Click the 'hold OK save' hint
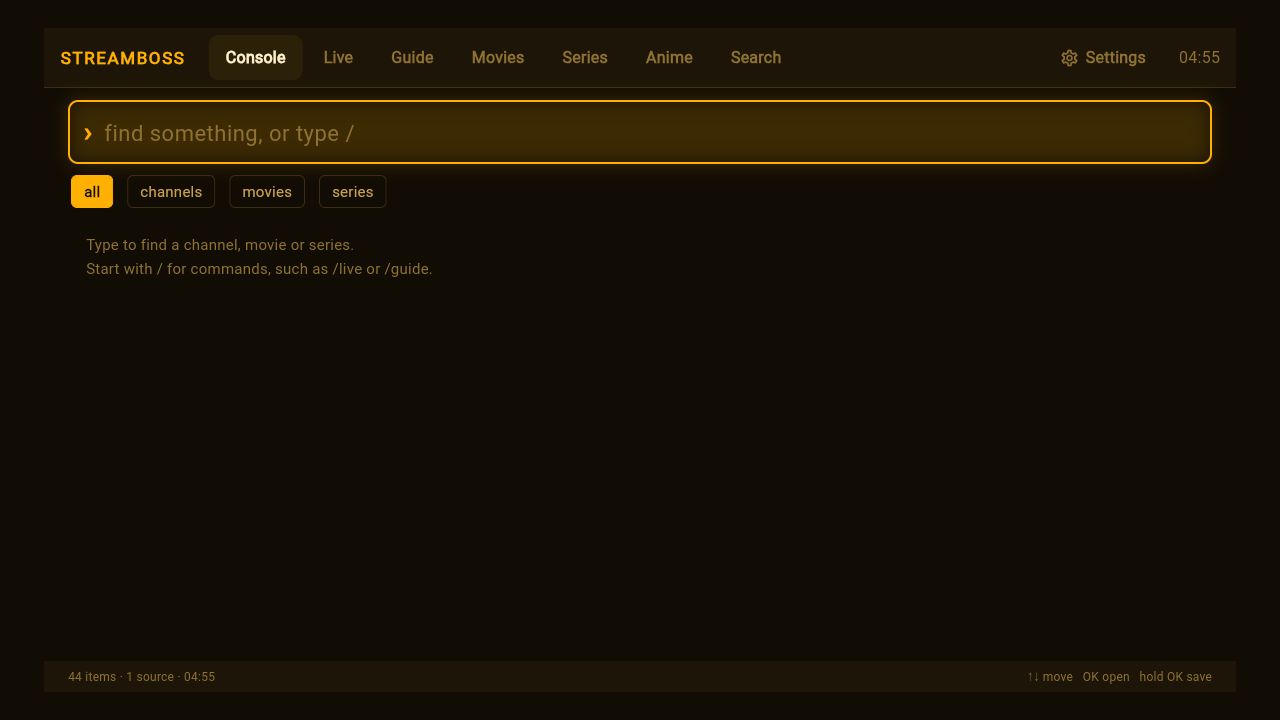 pyautogui.click(x=1175, y=677)
